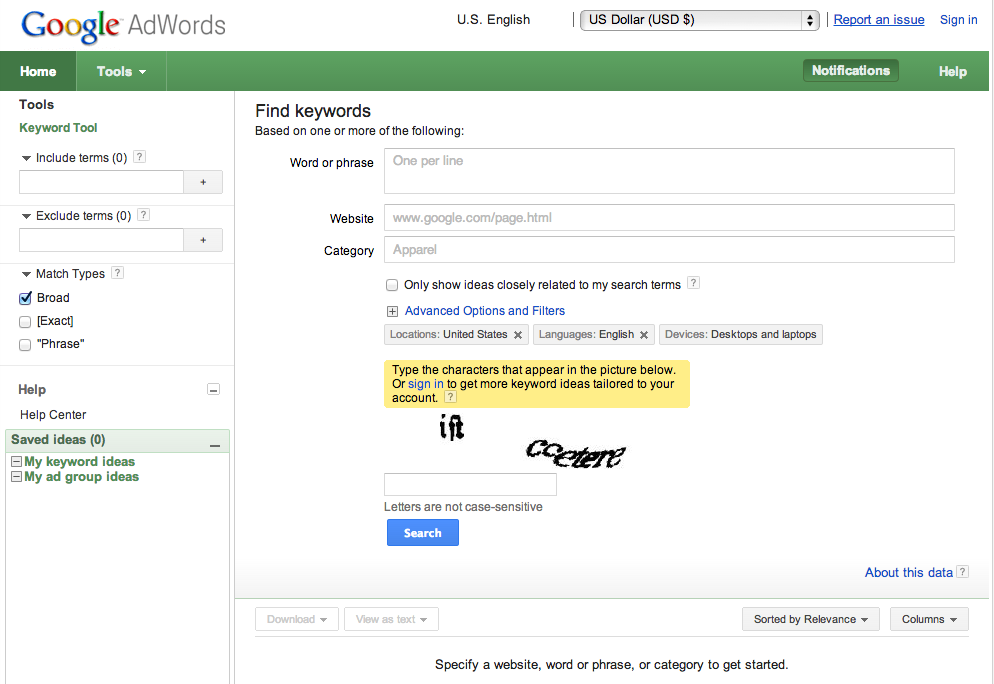Open the Columns dropdown
Viewport: 994px width, 684px height.
(x=929, y=619)
